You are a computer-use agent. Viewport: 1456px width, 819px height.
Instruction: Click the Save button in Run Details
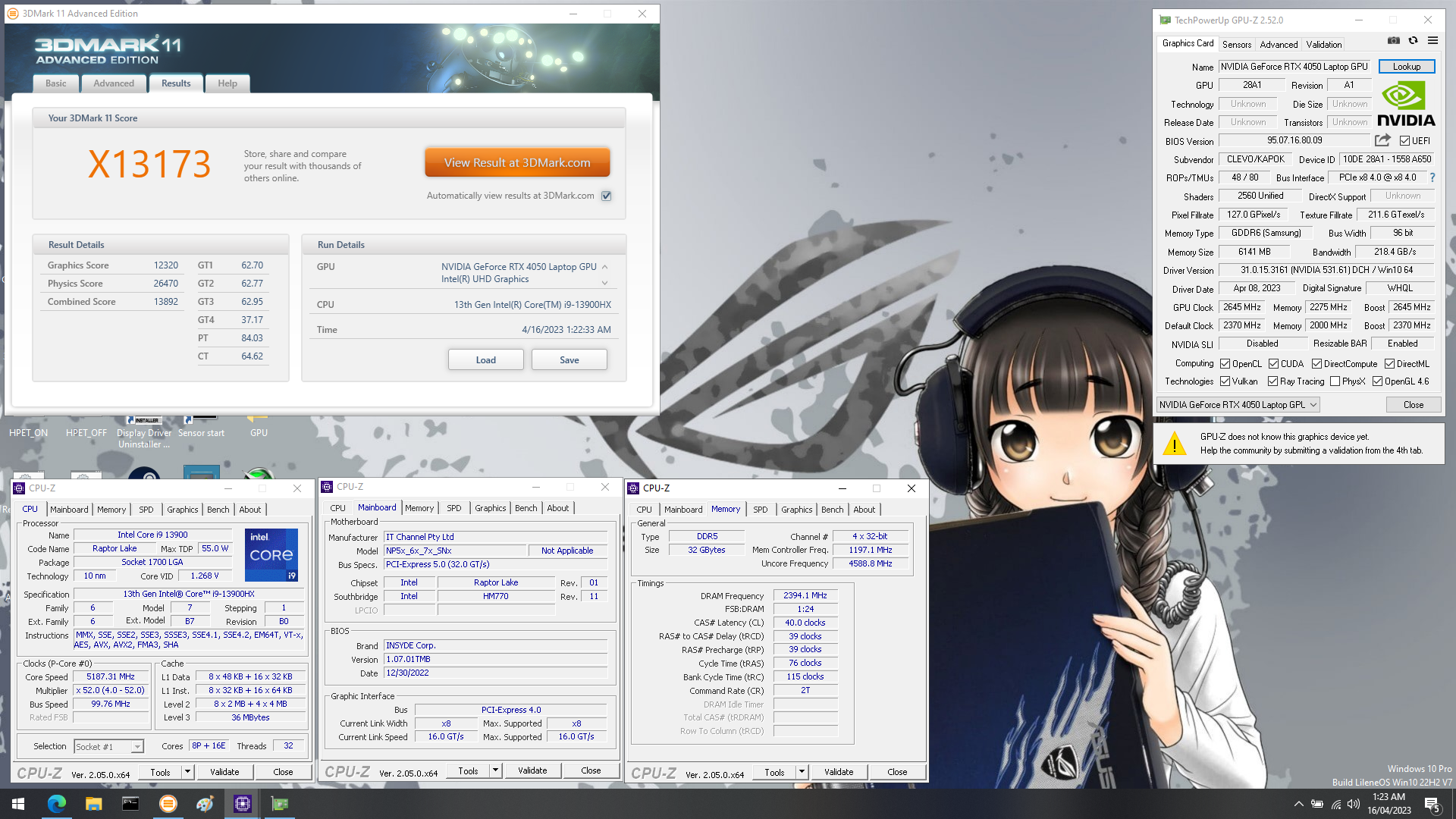coord(570,359)
